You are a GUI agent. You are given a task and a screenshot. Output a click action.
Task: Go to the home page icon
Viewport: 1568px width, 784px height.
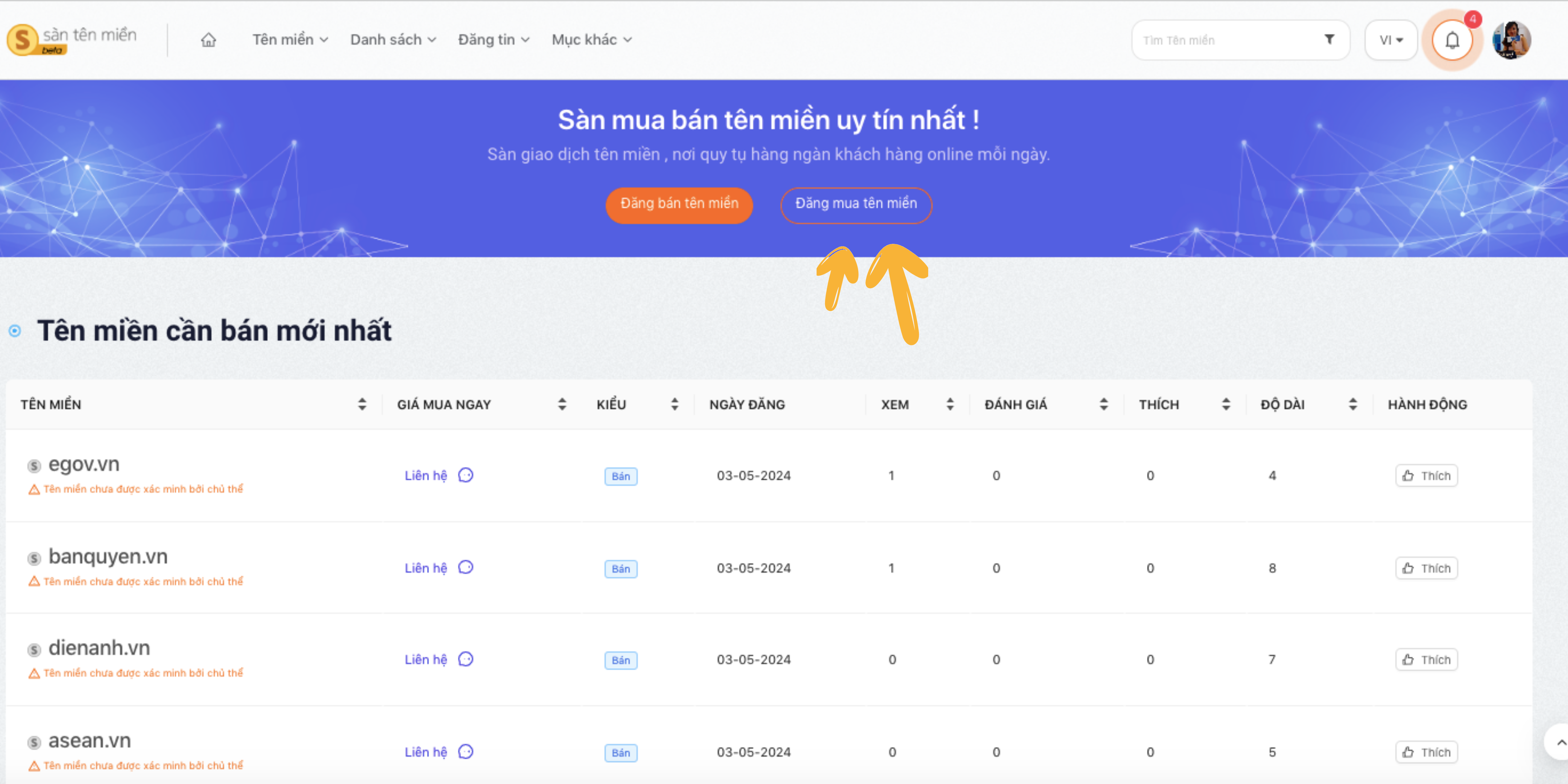tap(209, 40)
